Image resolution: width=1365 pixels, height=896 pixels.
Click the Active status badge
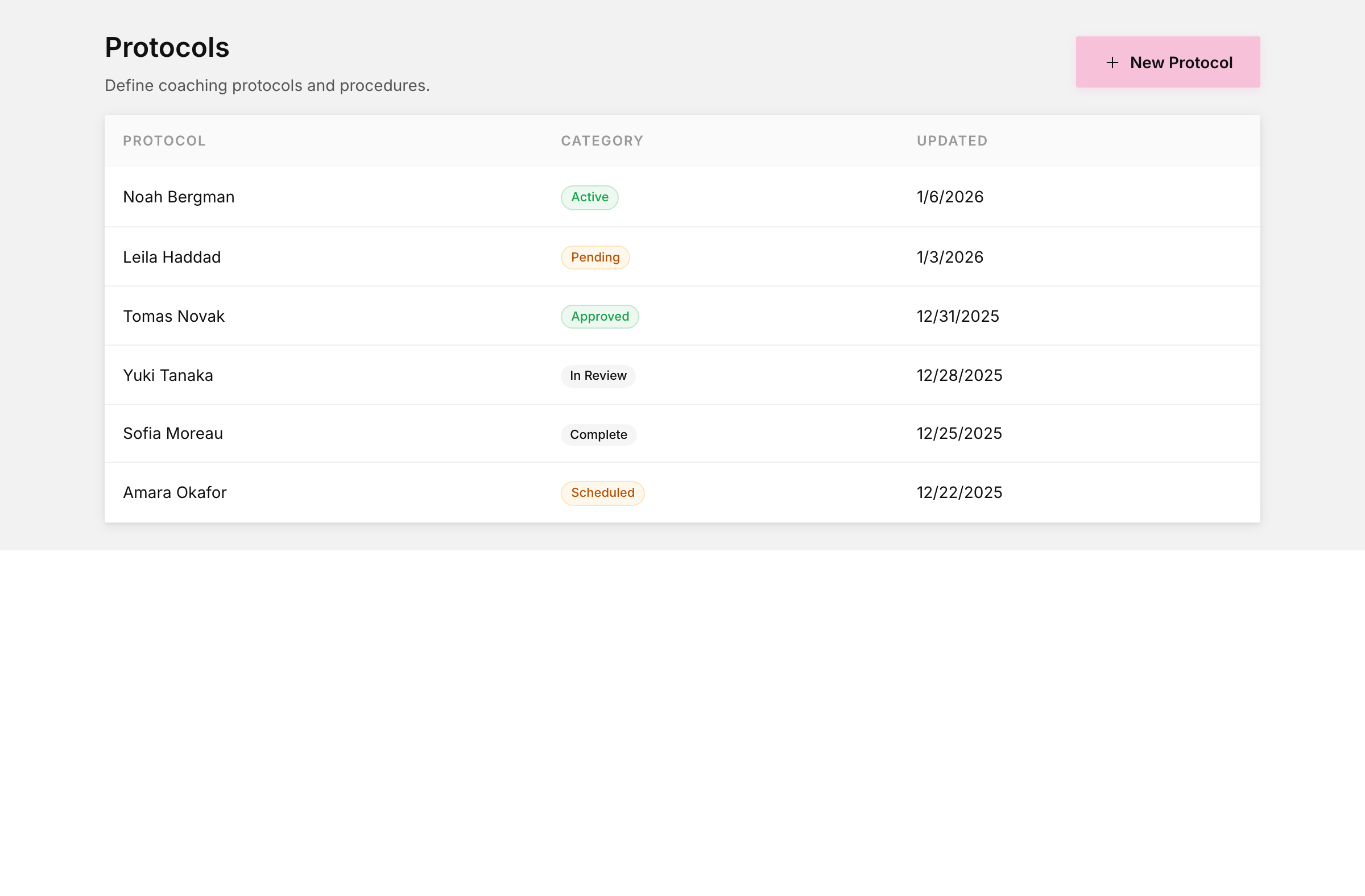pyautogui.click(x=589, y=197)
